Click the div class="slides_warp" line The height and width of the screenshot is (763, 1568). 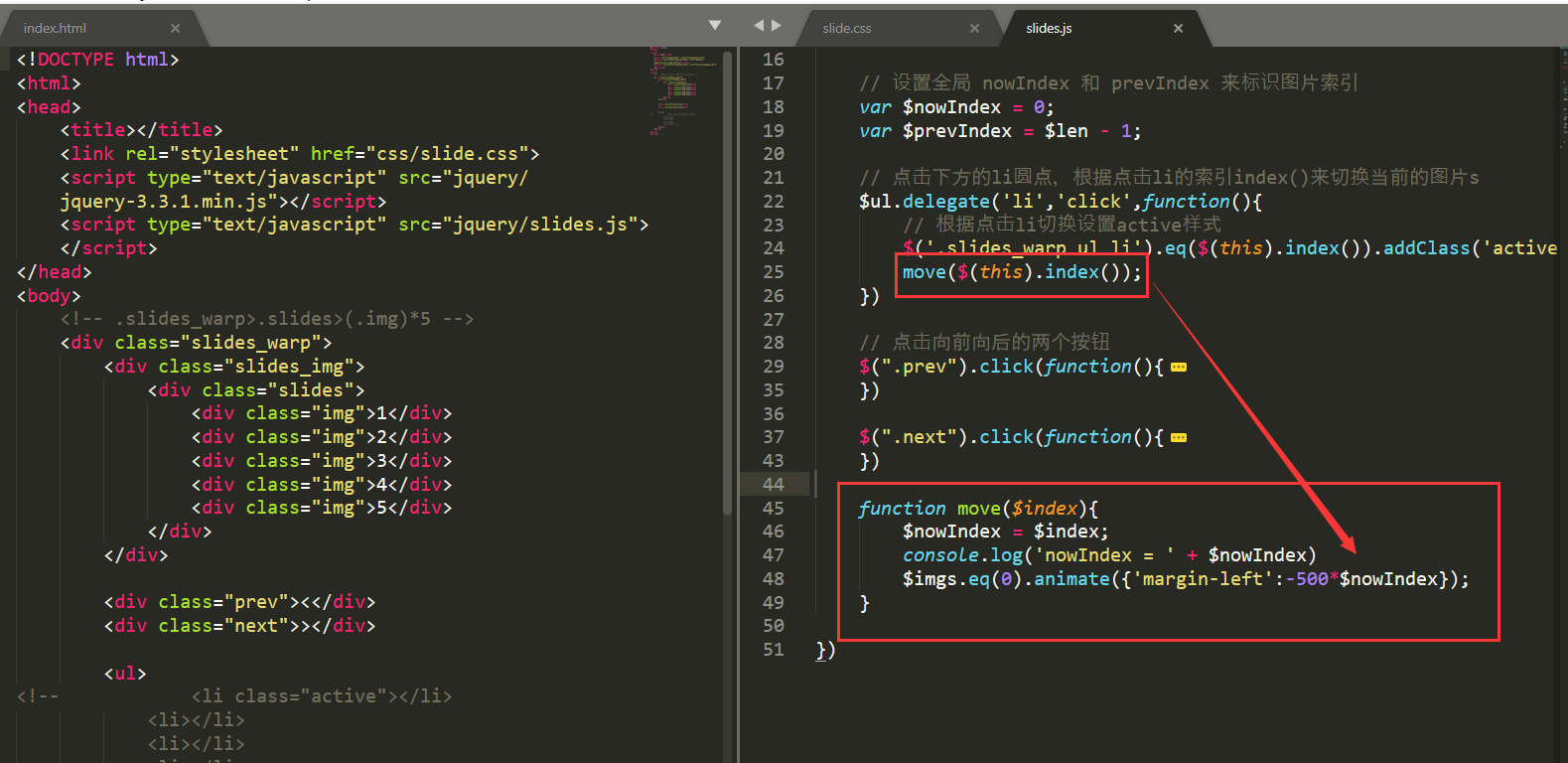196,343
